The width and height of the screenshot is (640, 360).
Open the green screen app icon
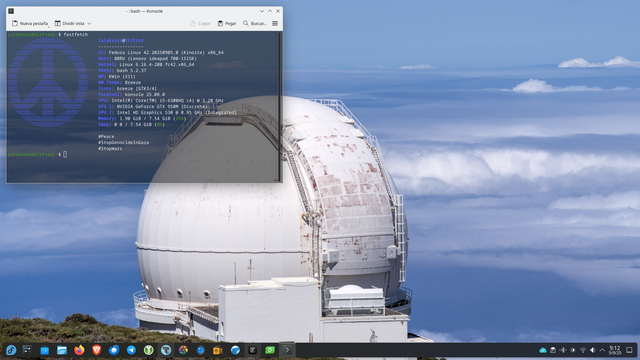point(270,350)
